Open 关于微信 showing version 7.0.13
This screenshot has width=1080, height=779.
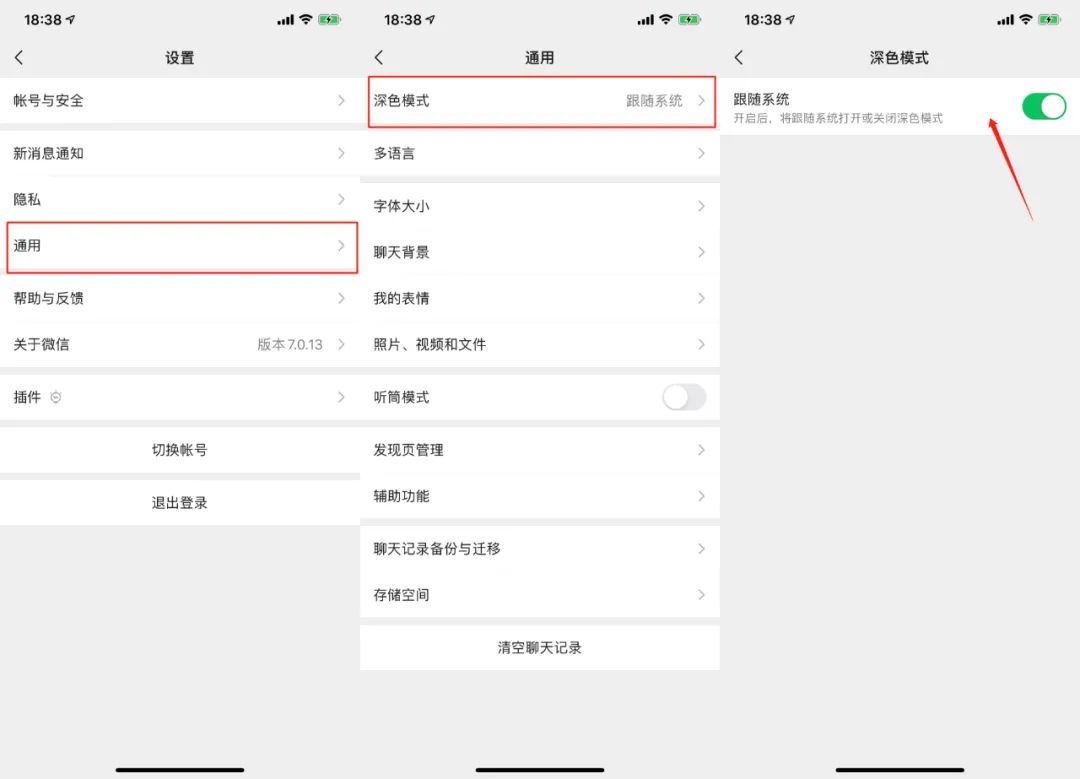(x=180, y=344)
